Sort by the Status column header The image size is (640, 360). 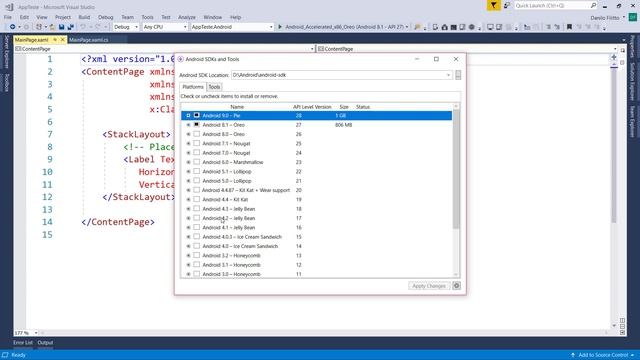coord(362,107)
